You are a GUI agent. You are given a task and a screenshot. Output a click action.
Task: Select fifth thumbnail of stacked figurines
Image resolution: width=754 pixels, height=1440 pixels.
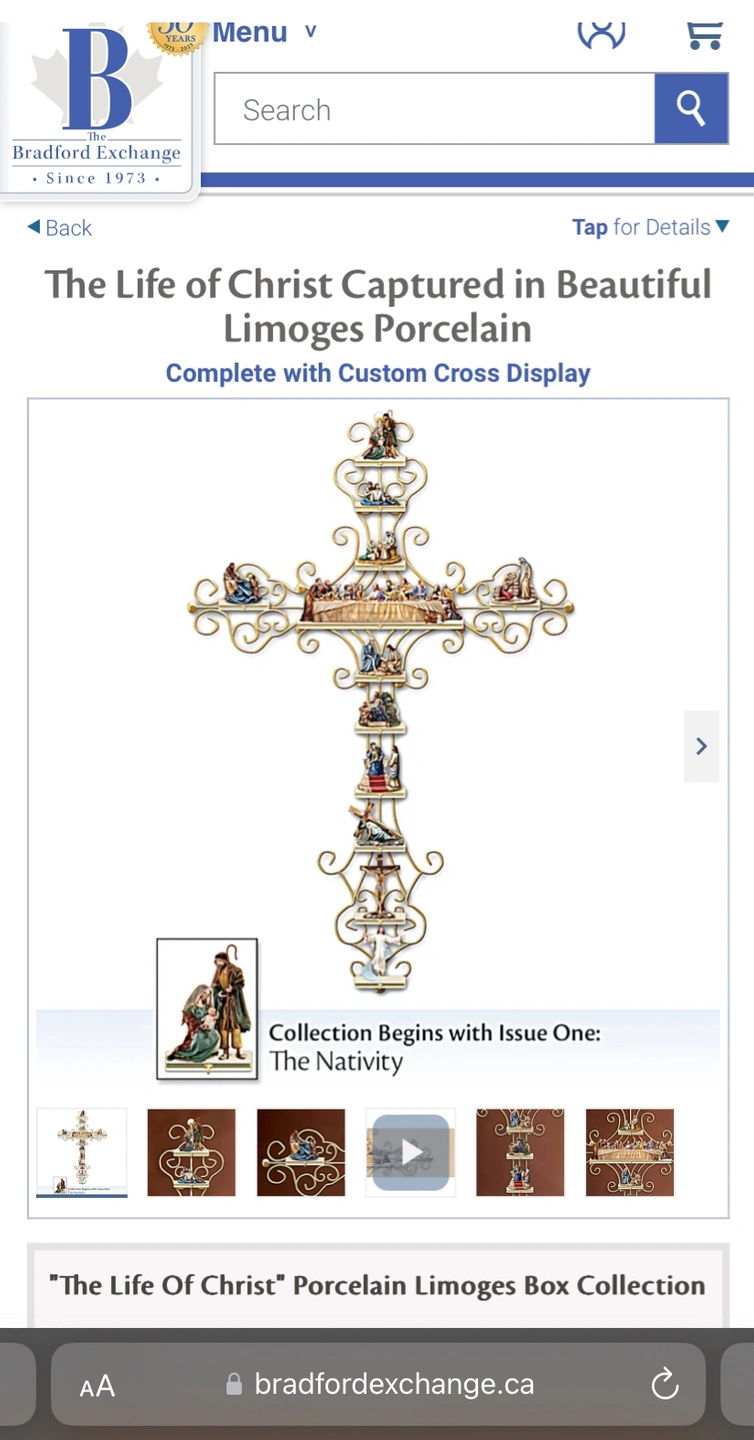click(x=520, y=1152)
